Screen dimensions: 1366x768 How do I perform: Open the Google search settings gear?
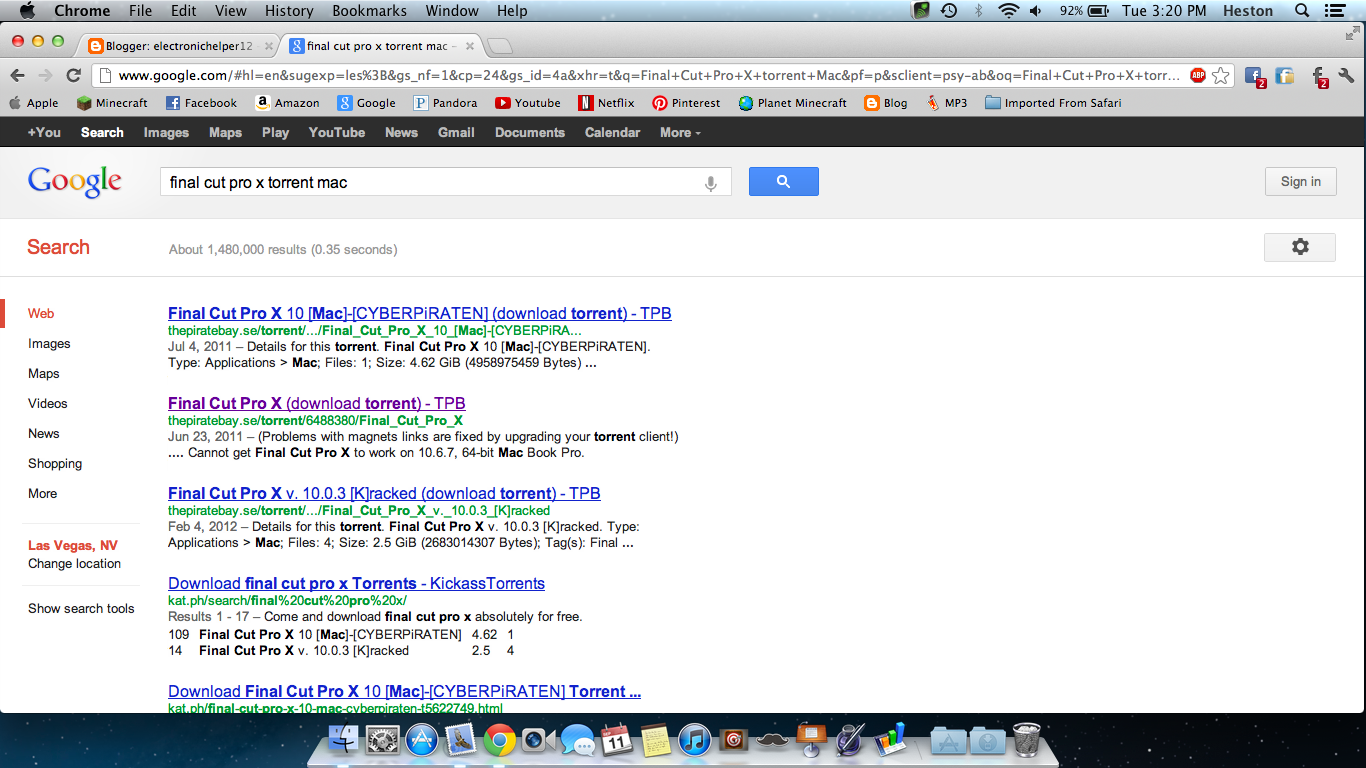(1300, 247)
